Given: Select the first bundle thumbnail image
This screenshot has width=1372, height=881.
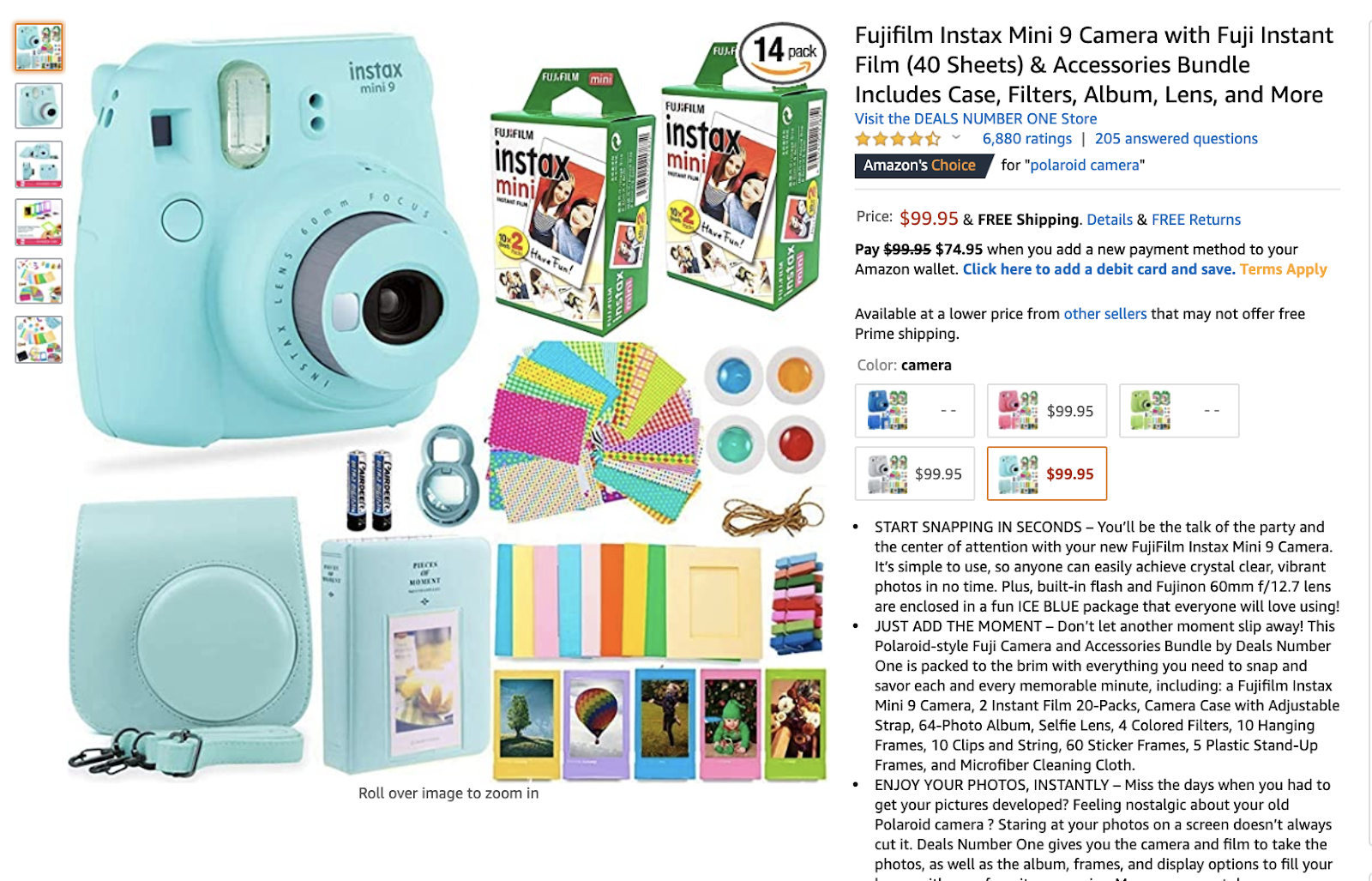Looking at the screenshot, I should 39,47.
